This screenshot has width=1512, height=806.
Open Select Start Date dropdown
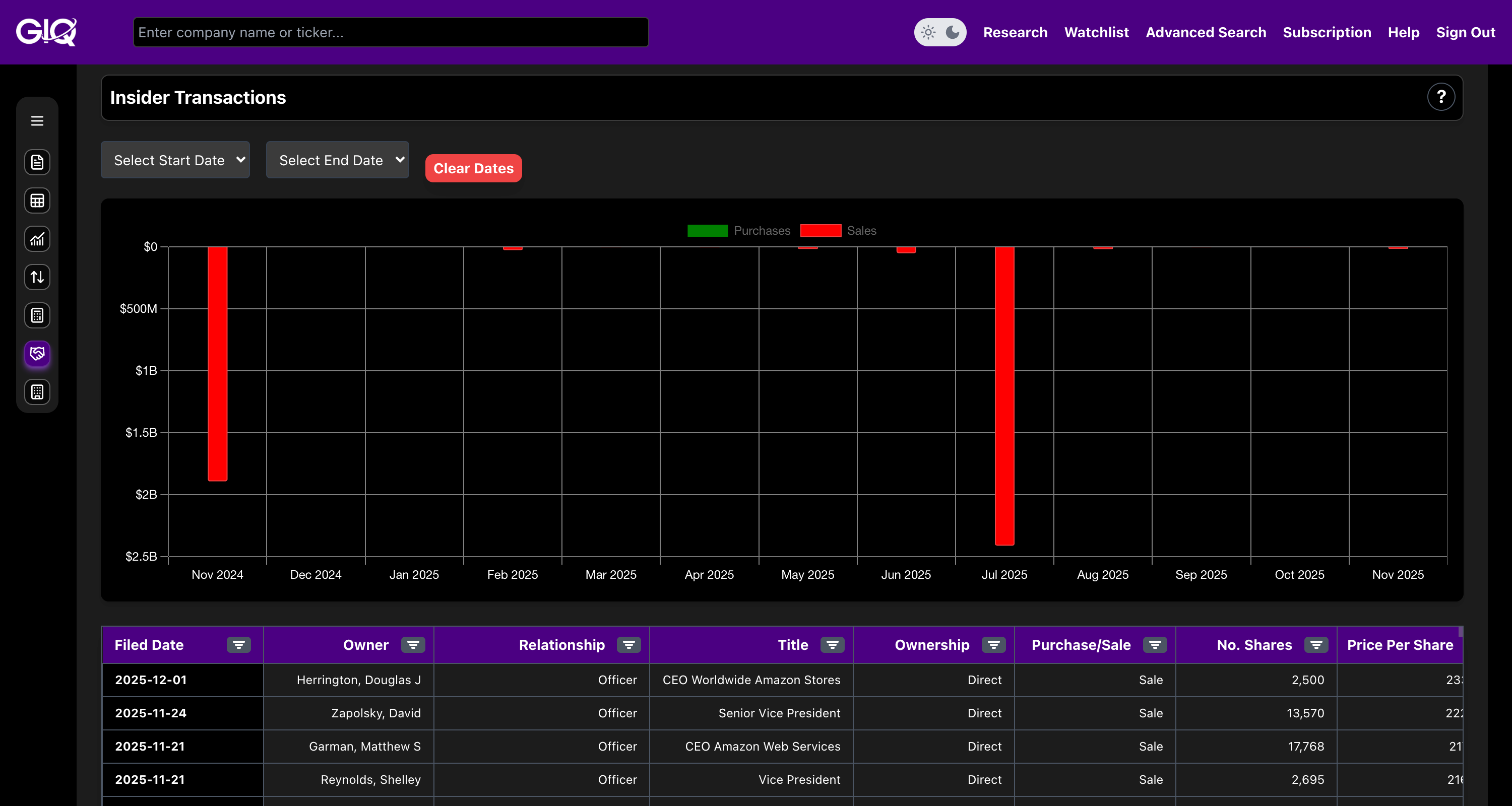(x=175, y=160)
